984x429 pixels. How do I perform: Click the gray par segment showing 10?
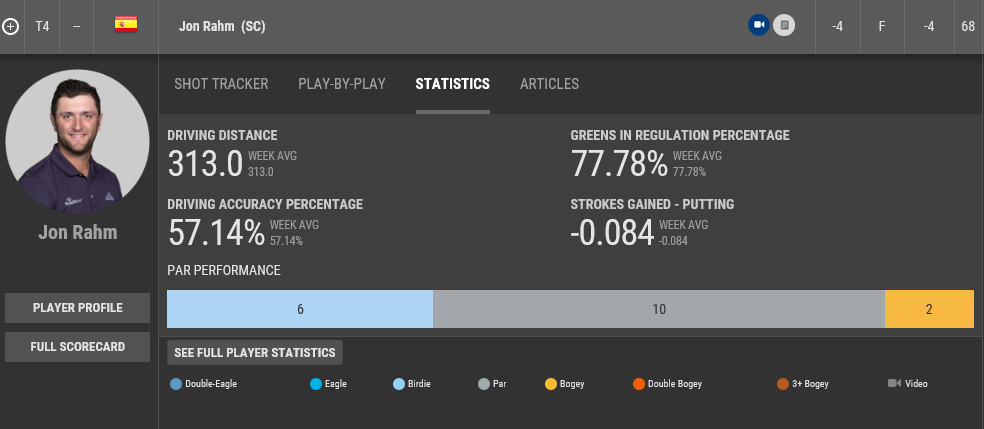pos(659,309)
